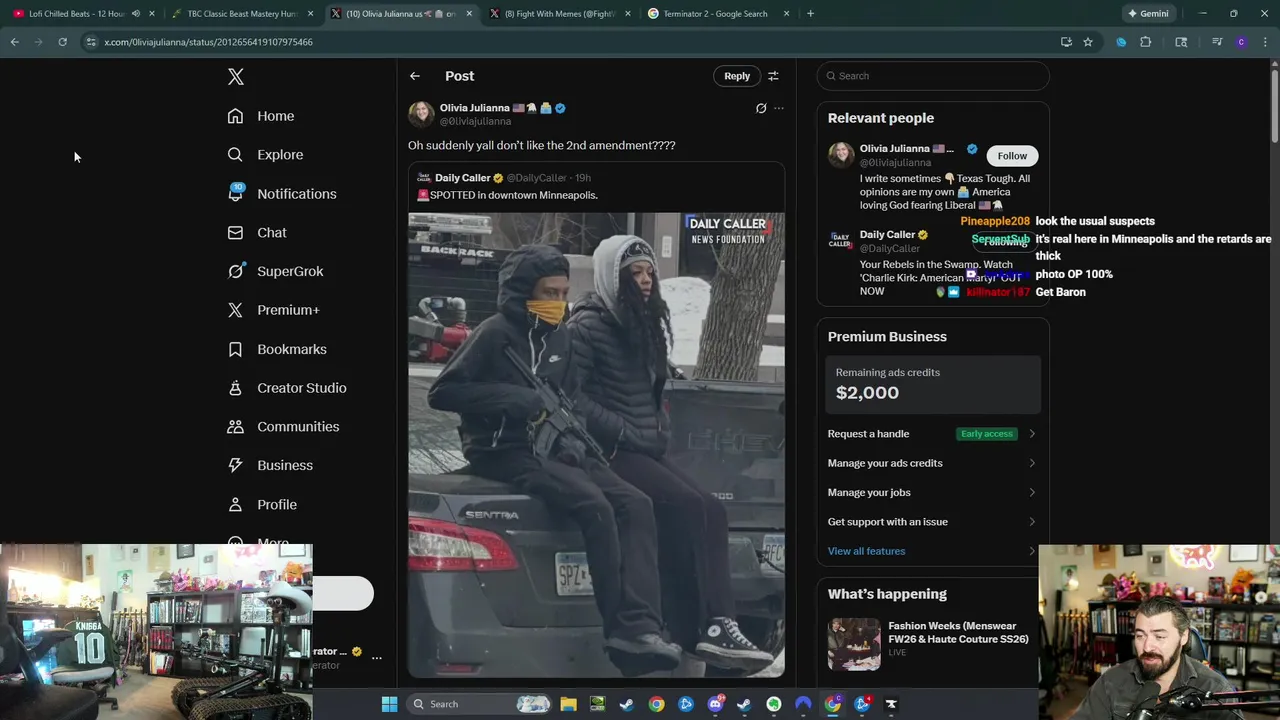Open Chrome media controls icon
This screenshot has height=720, width=1280.
tap(1217, 42)
